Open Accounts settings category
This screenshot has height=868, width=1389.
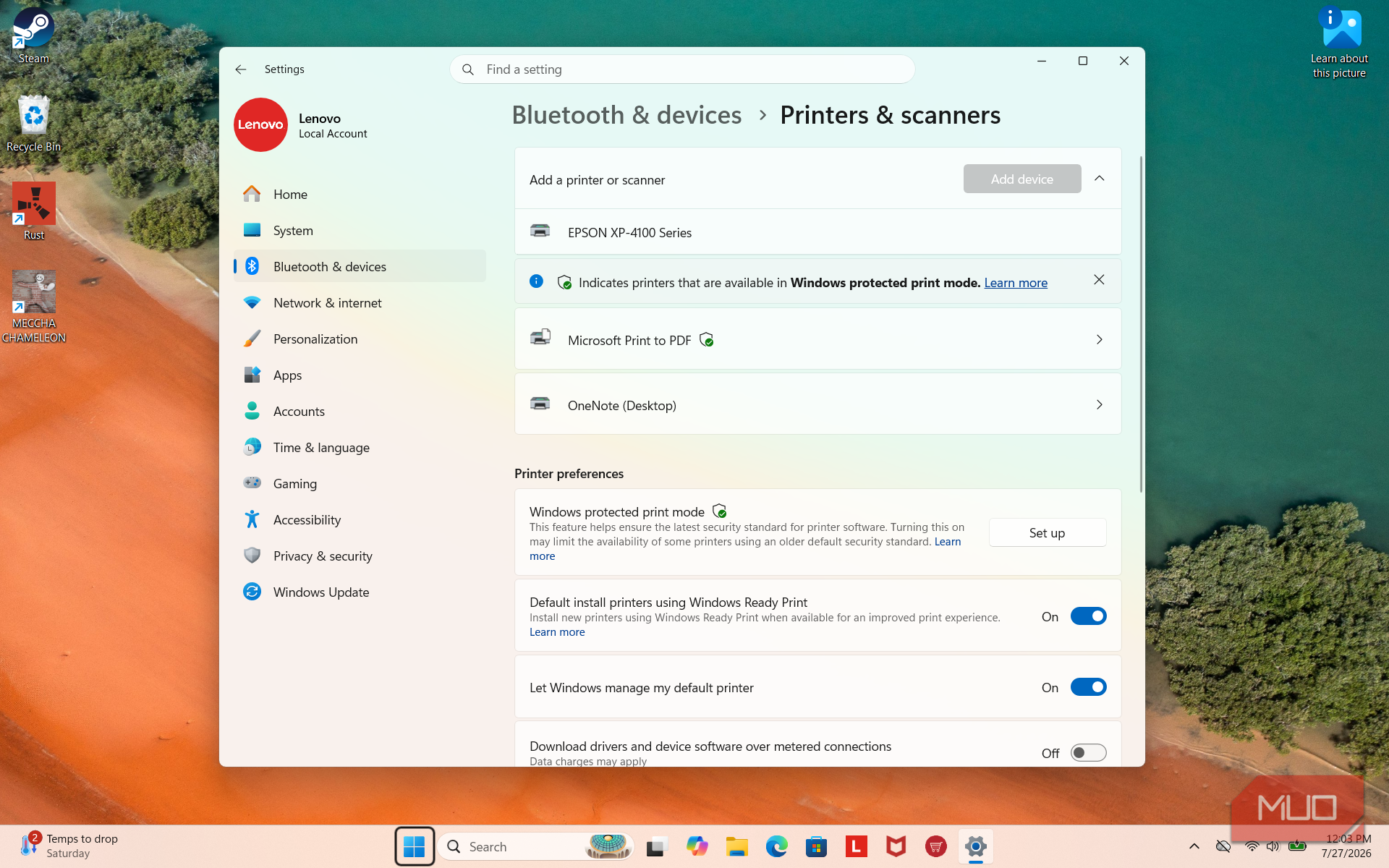click(360, 411)
